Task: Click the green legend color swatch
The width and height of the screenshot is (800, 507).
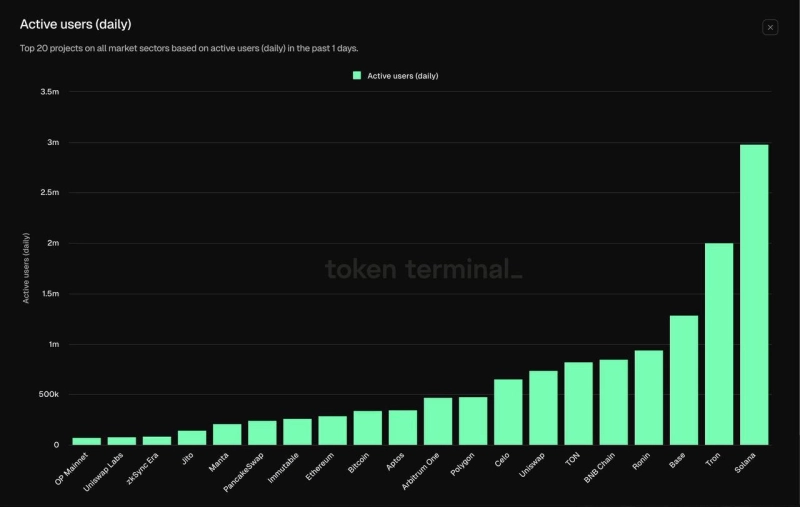Action: click(357, 76)
